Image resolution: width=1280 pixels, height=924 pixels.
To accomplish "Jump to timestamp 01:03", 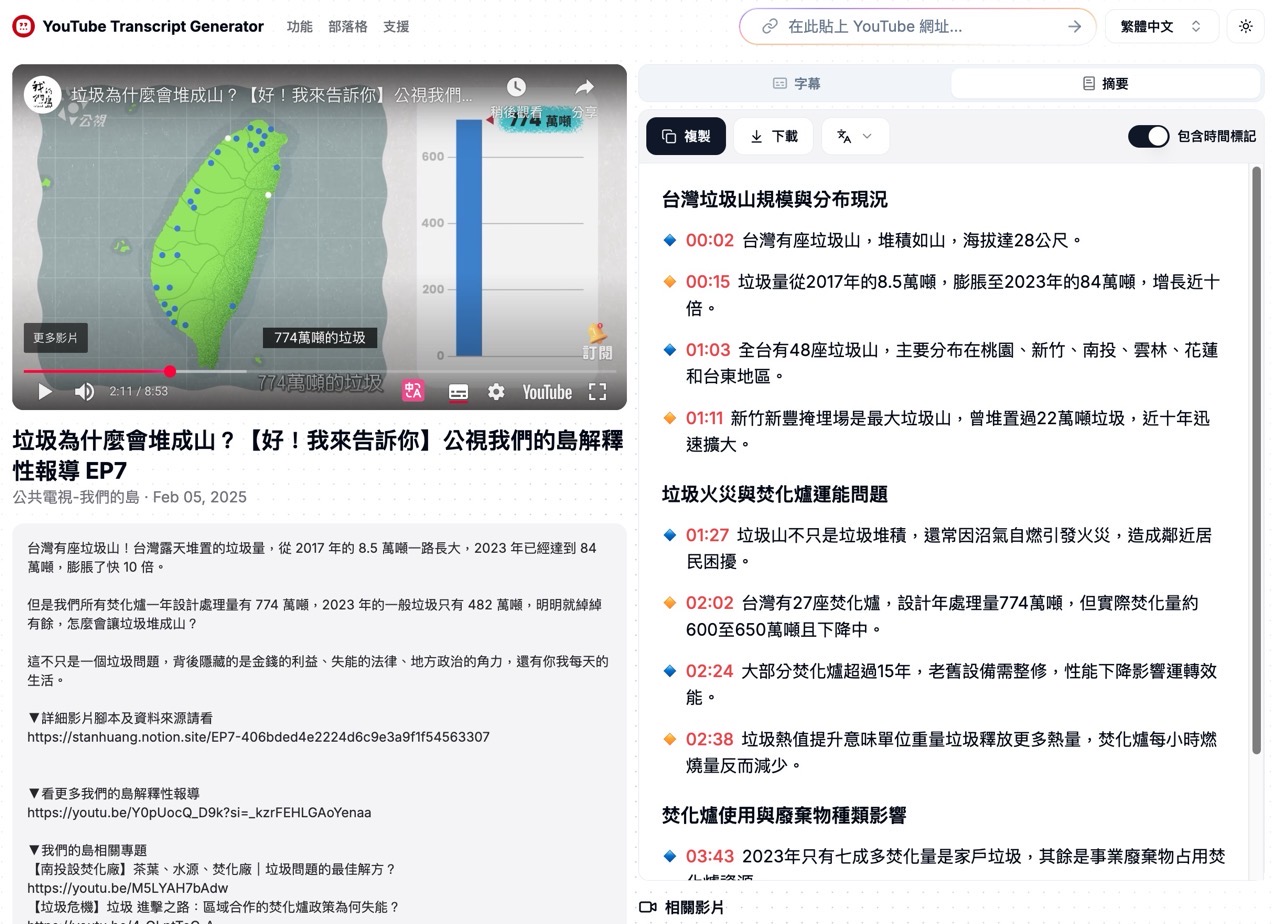I will (x=708, y=350).
